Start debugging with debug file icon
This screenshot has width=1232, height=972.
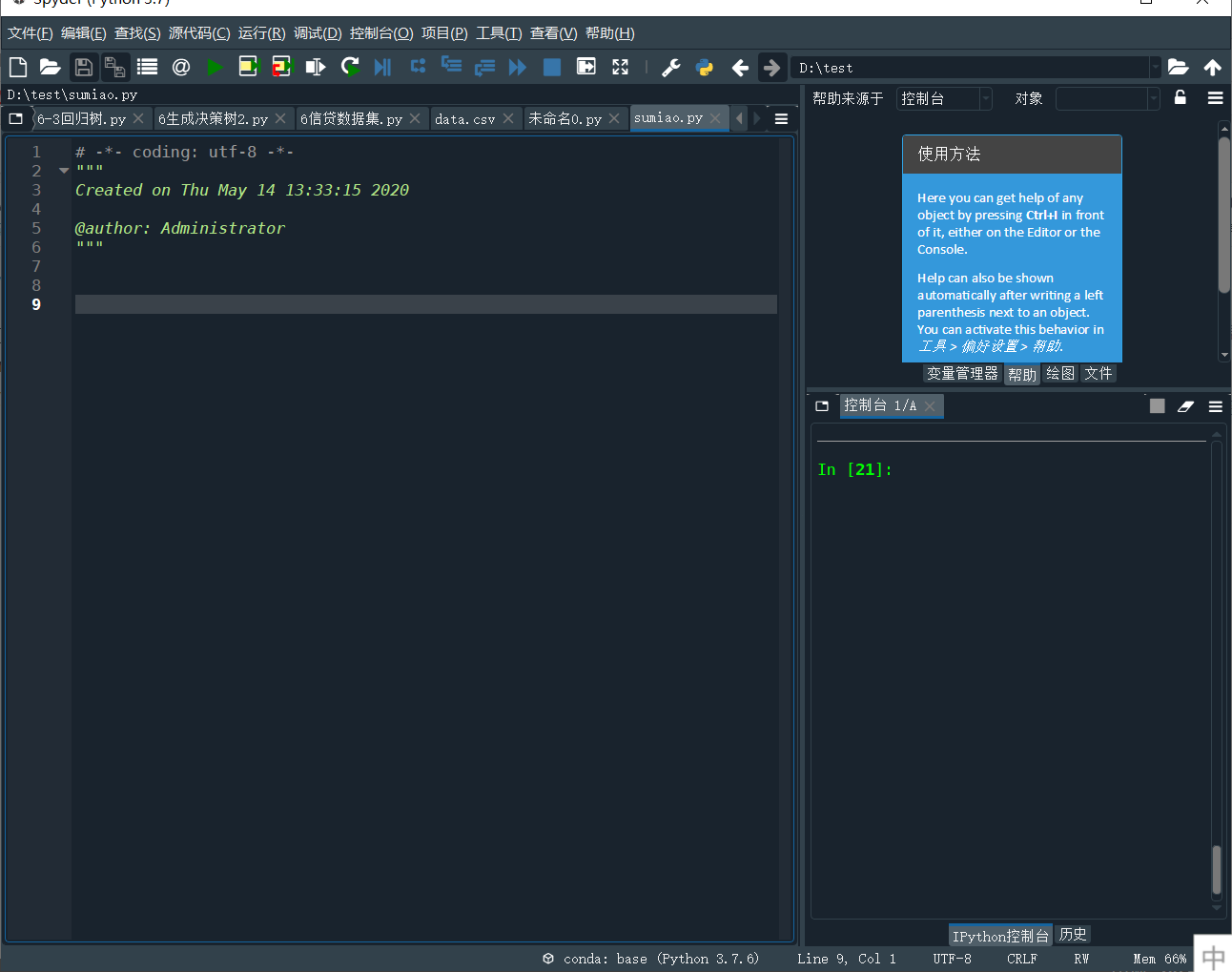click(382, 67)
